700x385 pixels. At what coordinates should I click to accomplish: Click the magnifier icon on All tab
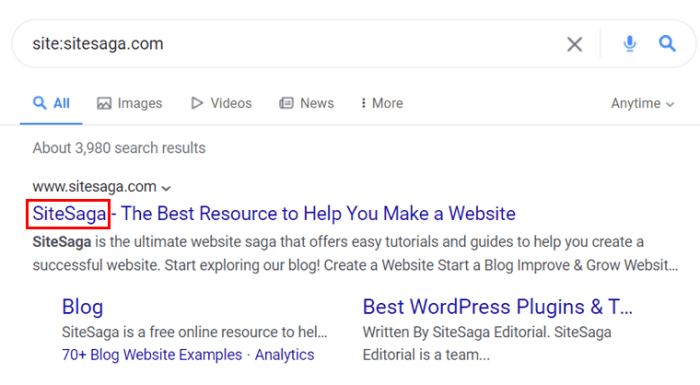pos(40,103)
